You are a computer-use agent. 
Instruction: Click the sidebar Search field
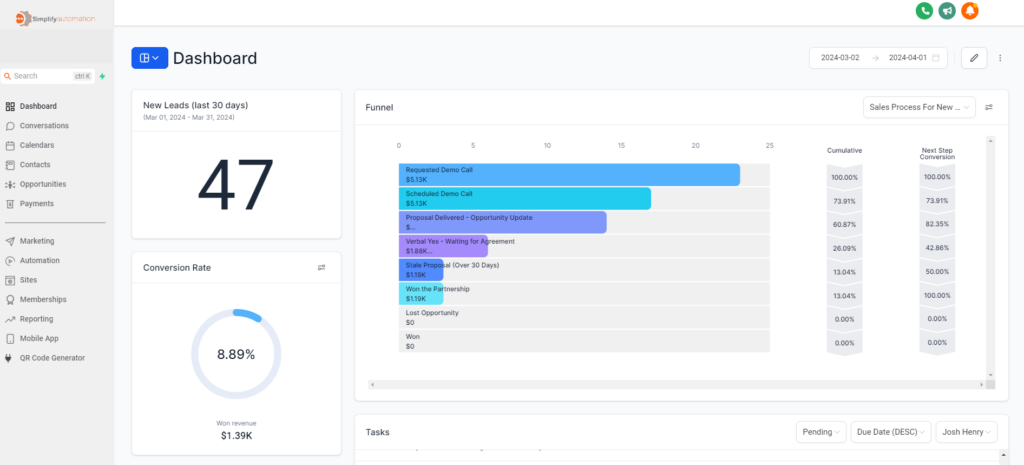click(x=40, y=76)
